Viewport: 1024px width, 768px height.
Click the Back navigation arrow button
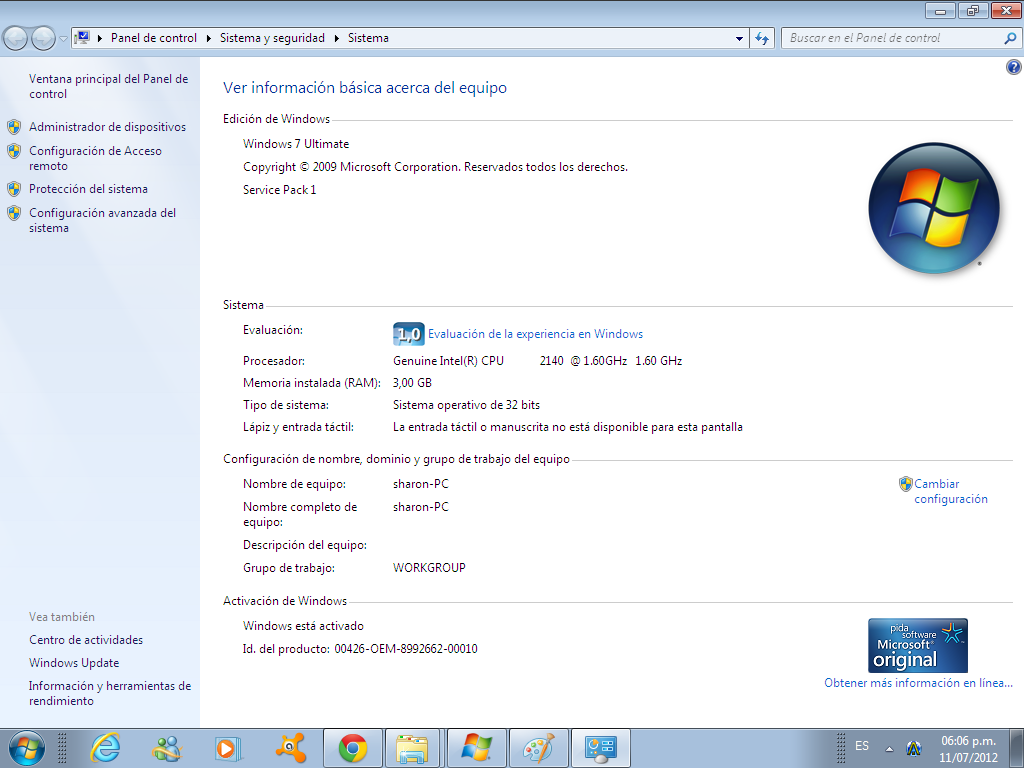coord(16,39)
